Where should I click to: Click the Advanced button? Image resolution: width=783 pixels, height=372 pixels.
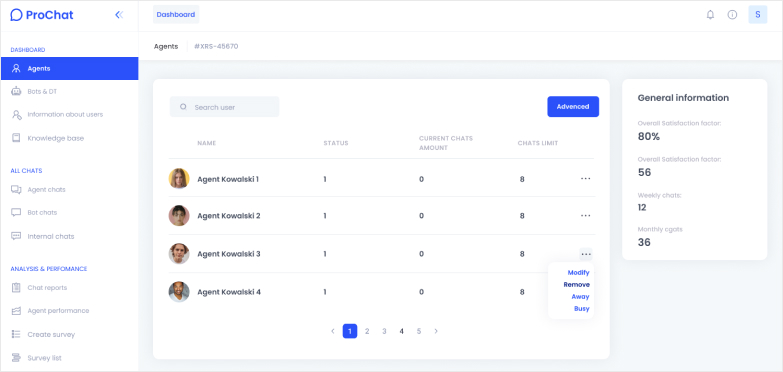(573, 106)
